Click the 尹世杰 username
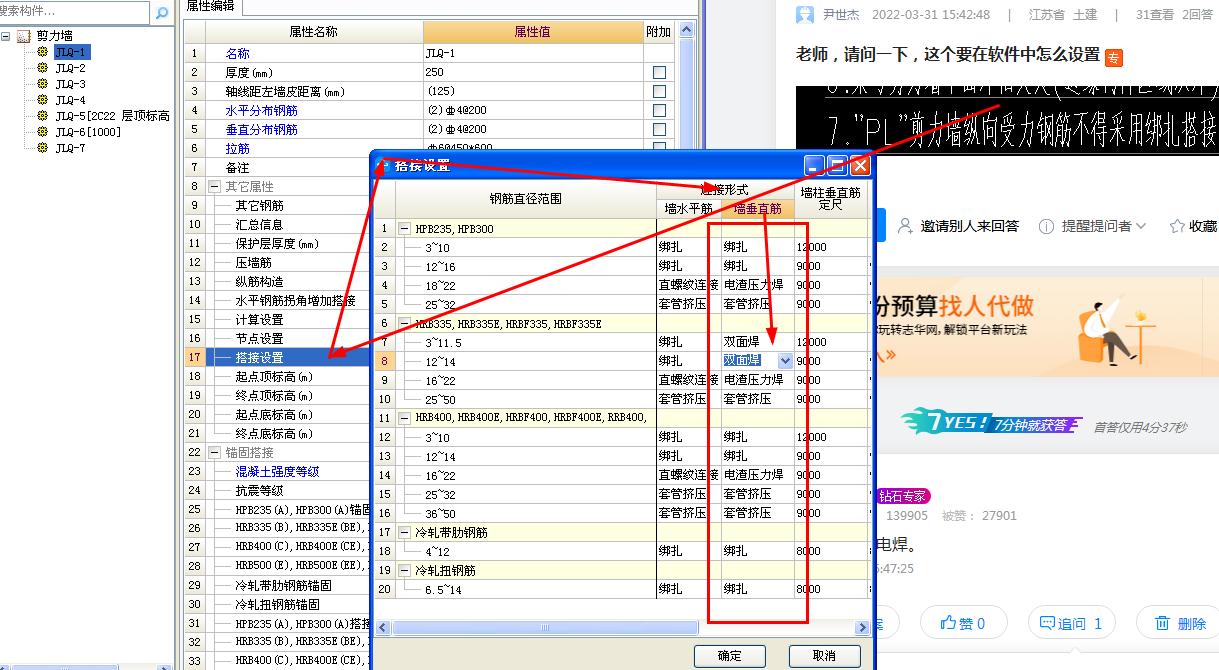1219x670 pixels. pyautogui.click(x=841, y=15)
